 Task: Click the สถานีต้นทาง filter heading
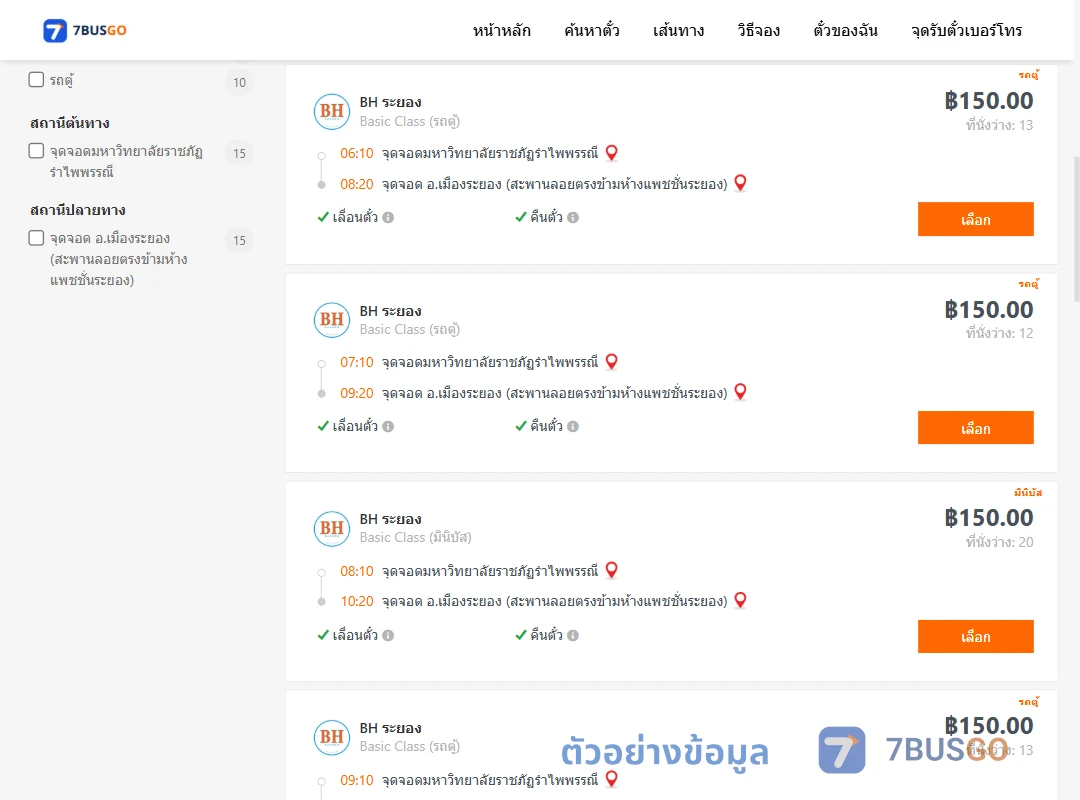[x=70, y=123]
